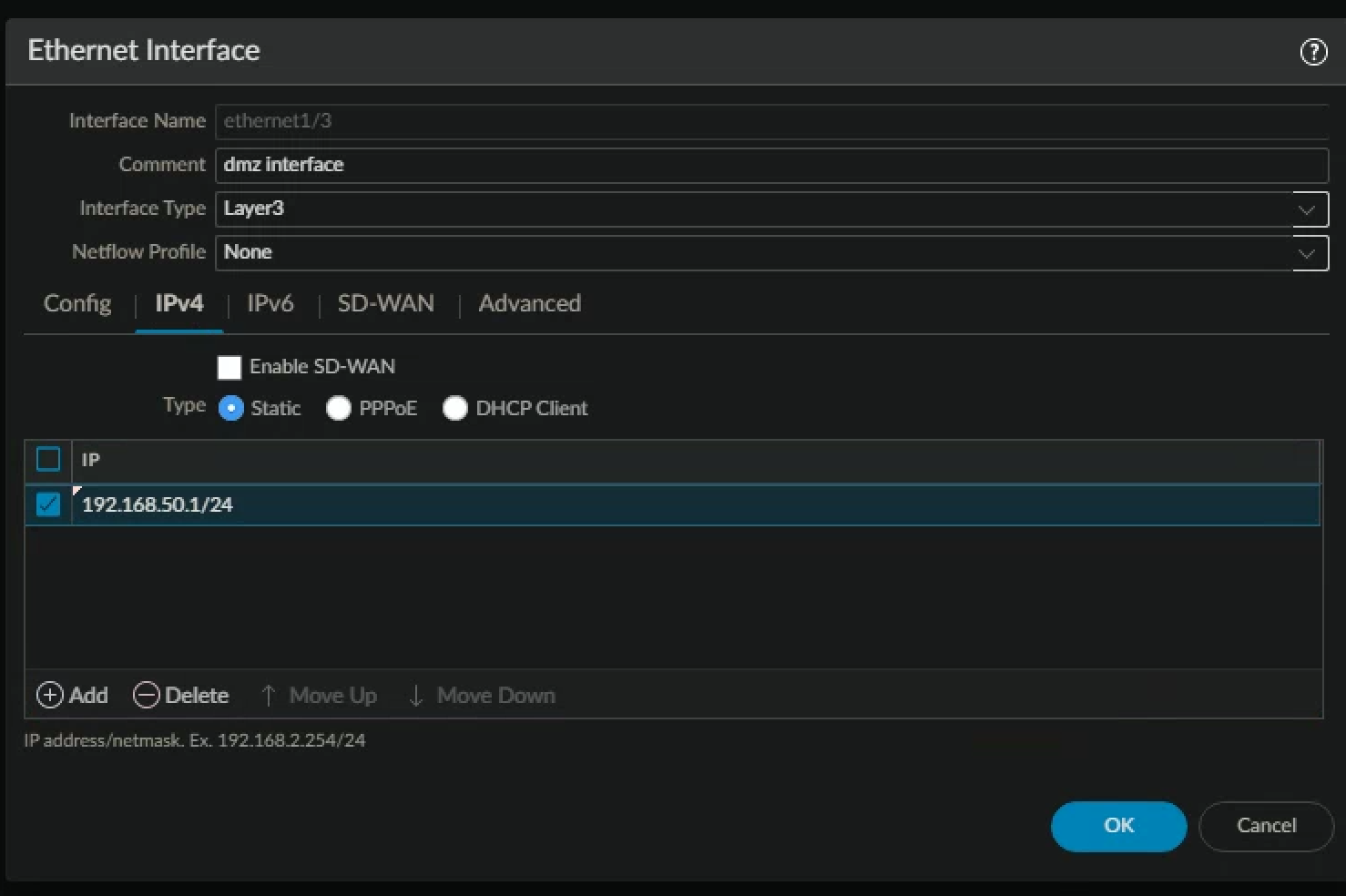Confirm with the OK button

coord(1119,826)
